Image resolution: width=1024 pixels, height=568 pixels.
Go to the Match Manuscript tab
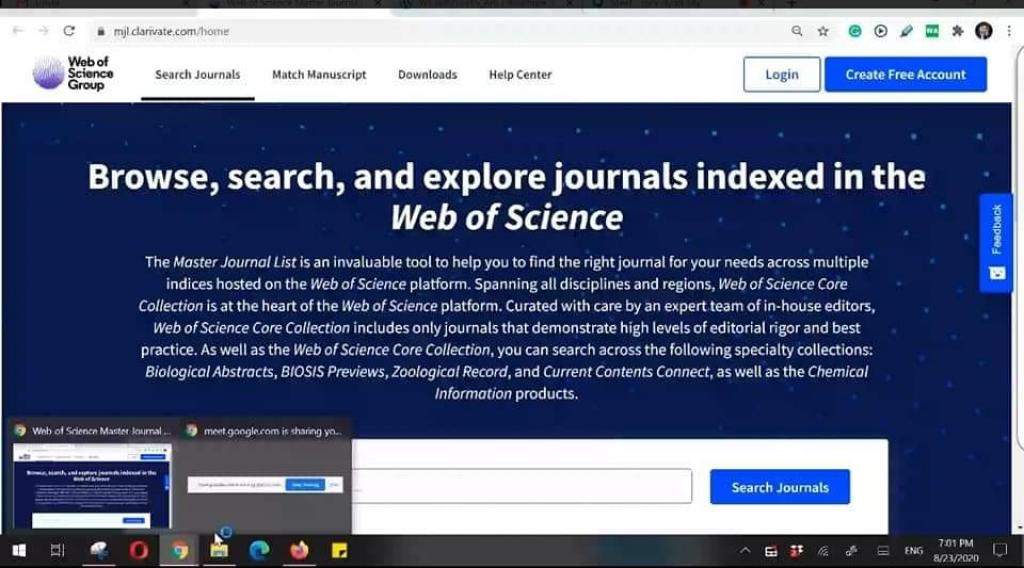pos(319,75)
